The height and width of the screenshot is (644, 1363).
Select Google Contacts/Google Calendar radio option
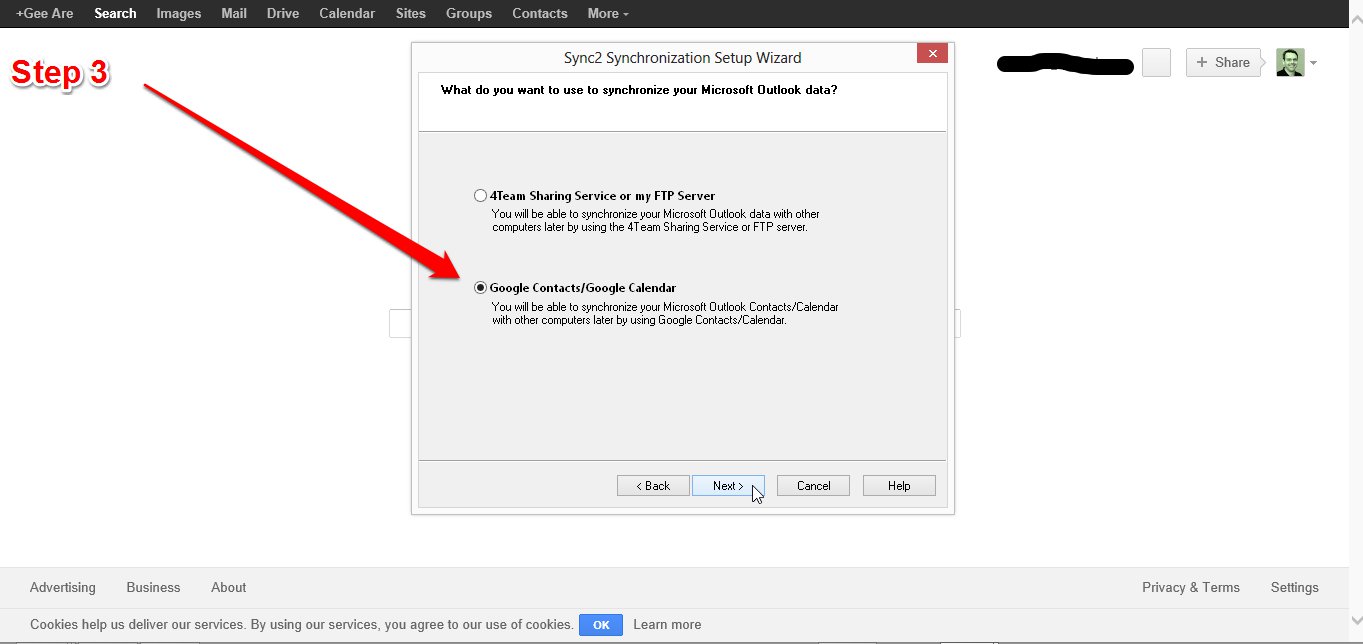click(481, 288)
